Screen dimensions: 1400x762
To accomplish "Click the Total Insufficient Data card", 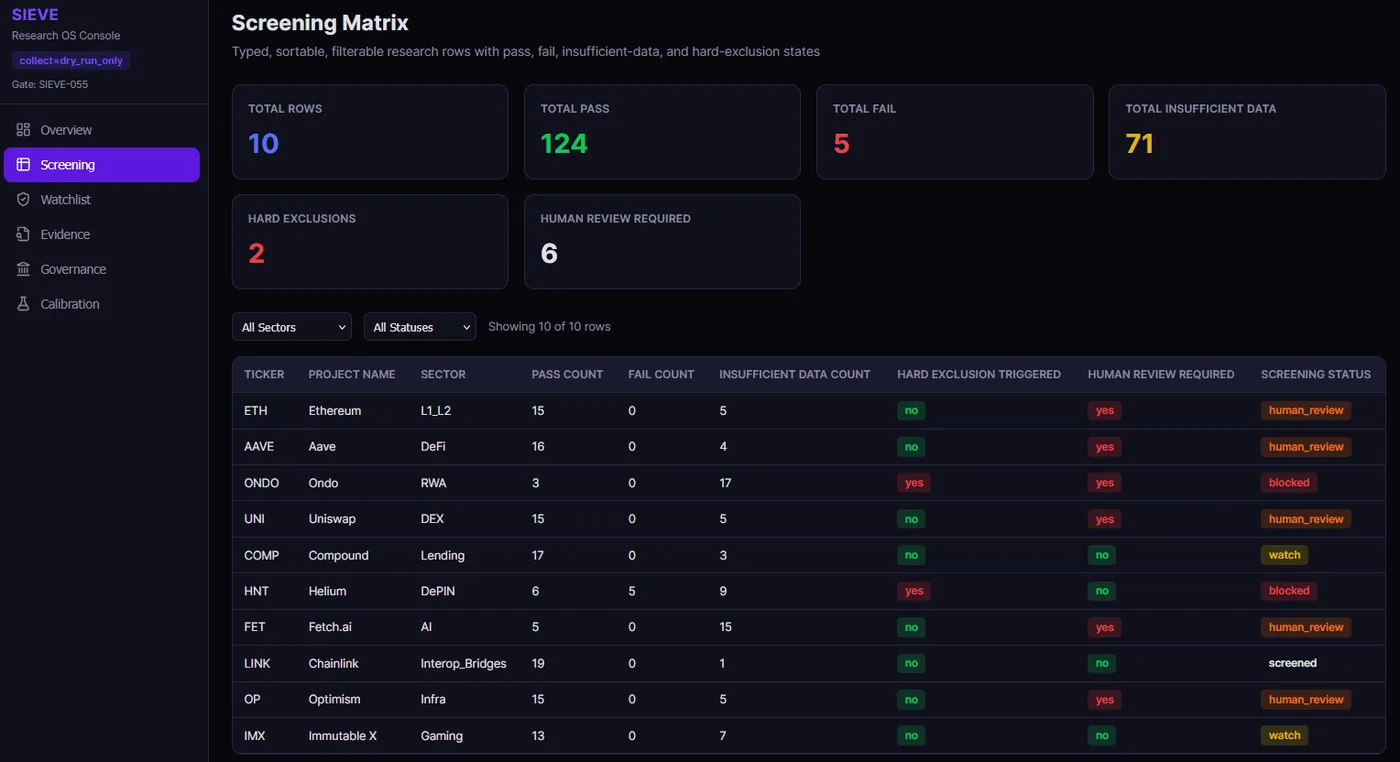I will pos(1247,132).
